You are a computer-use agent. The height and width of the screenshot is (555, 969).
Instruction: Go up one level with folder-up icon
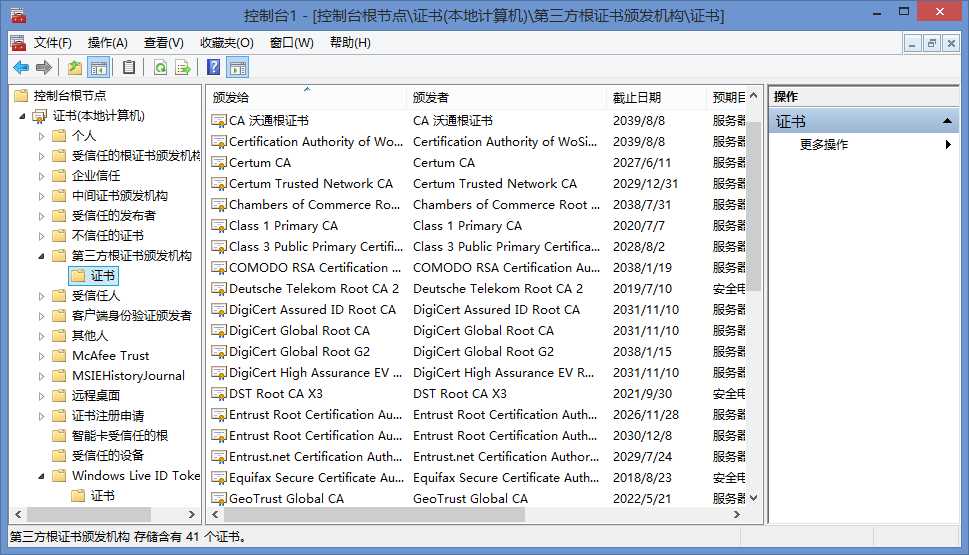[x=75, y=67]
